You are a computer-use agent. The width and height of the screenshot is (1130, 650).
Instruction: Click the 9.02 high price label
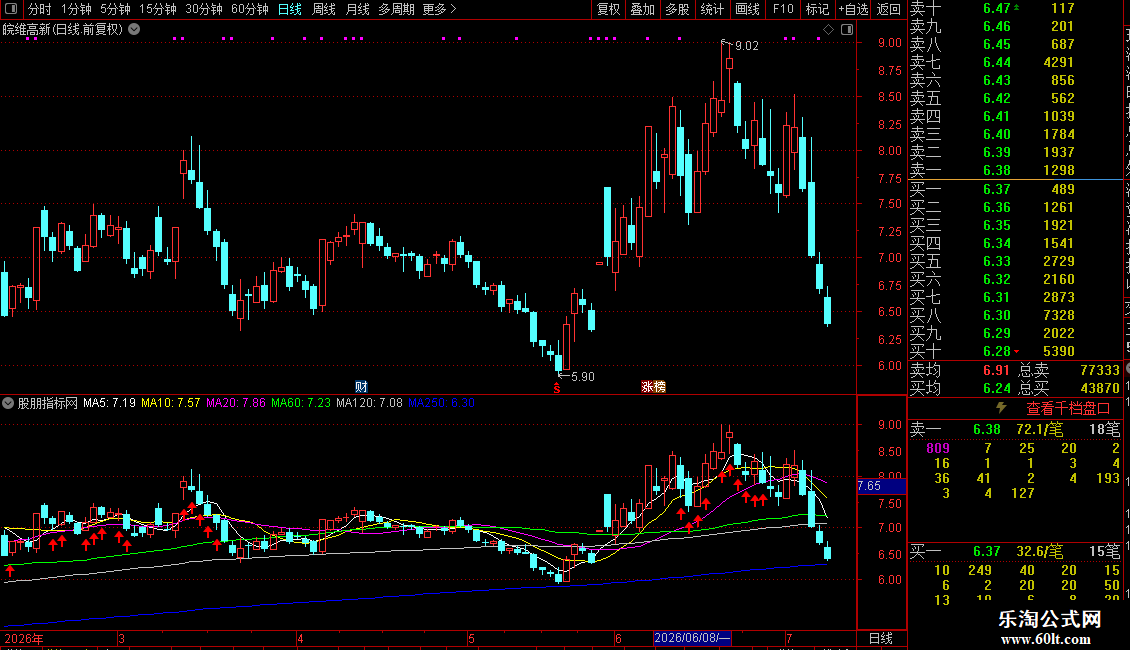tap(746, 45)
